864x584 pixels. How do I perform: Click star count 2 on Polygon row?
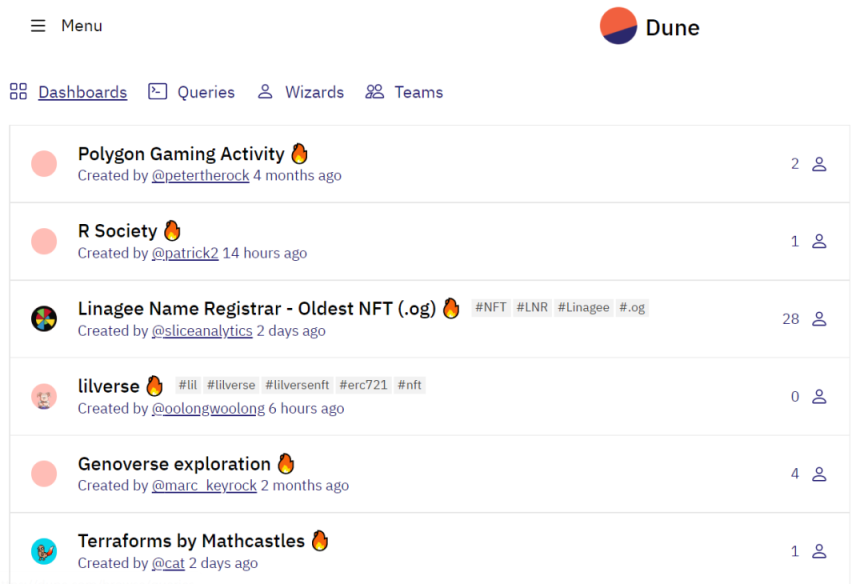795,164
